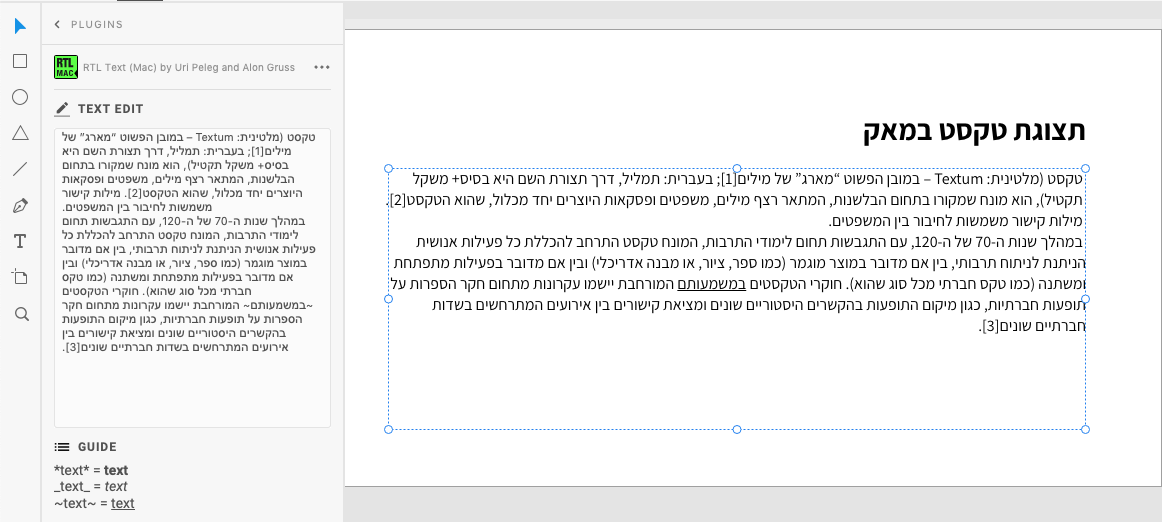The width and height of the screenshot is (1162, 522).
Task: Click the right-middle handle of the text box
Action: tap(1086, 299)
